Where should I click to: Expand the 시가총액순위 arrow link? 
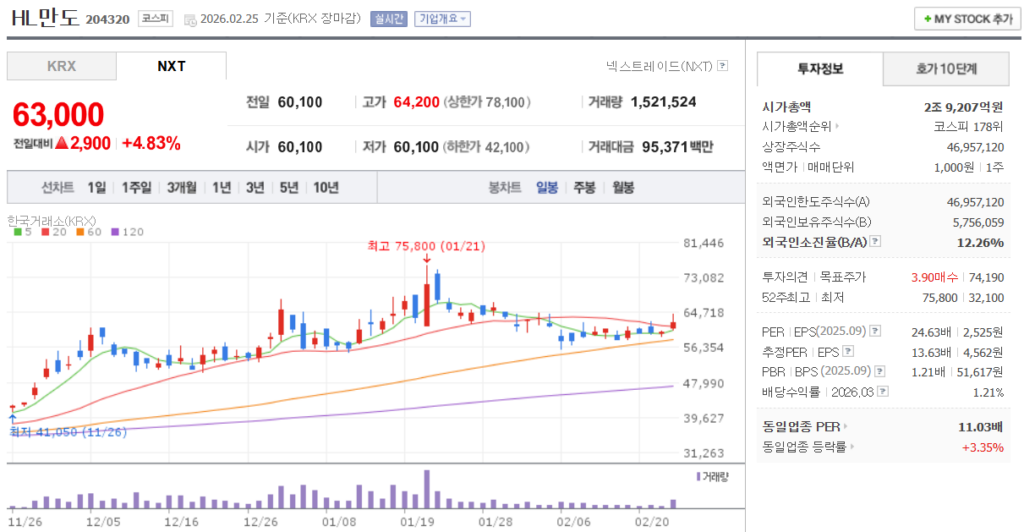[x=836, y=127]
